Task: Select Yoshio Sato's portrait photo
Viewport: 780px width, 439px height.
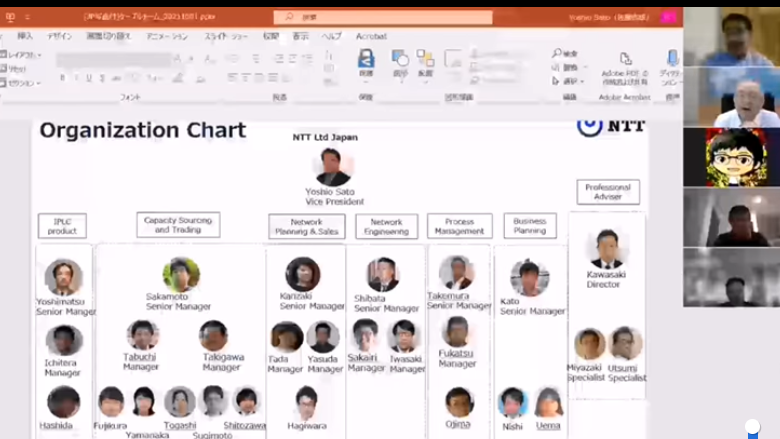Action: point(333,166)
